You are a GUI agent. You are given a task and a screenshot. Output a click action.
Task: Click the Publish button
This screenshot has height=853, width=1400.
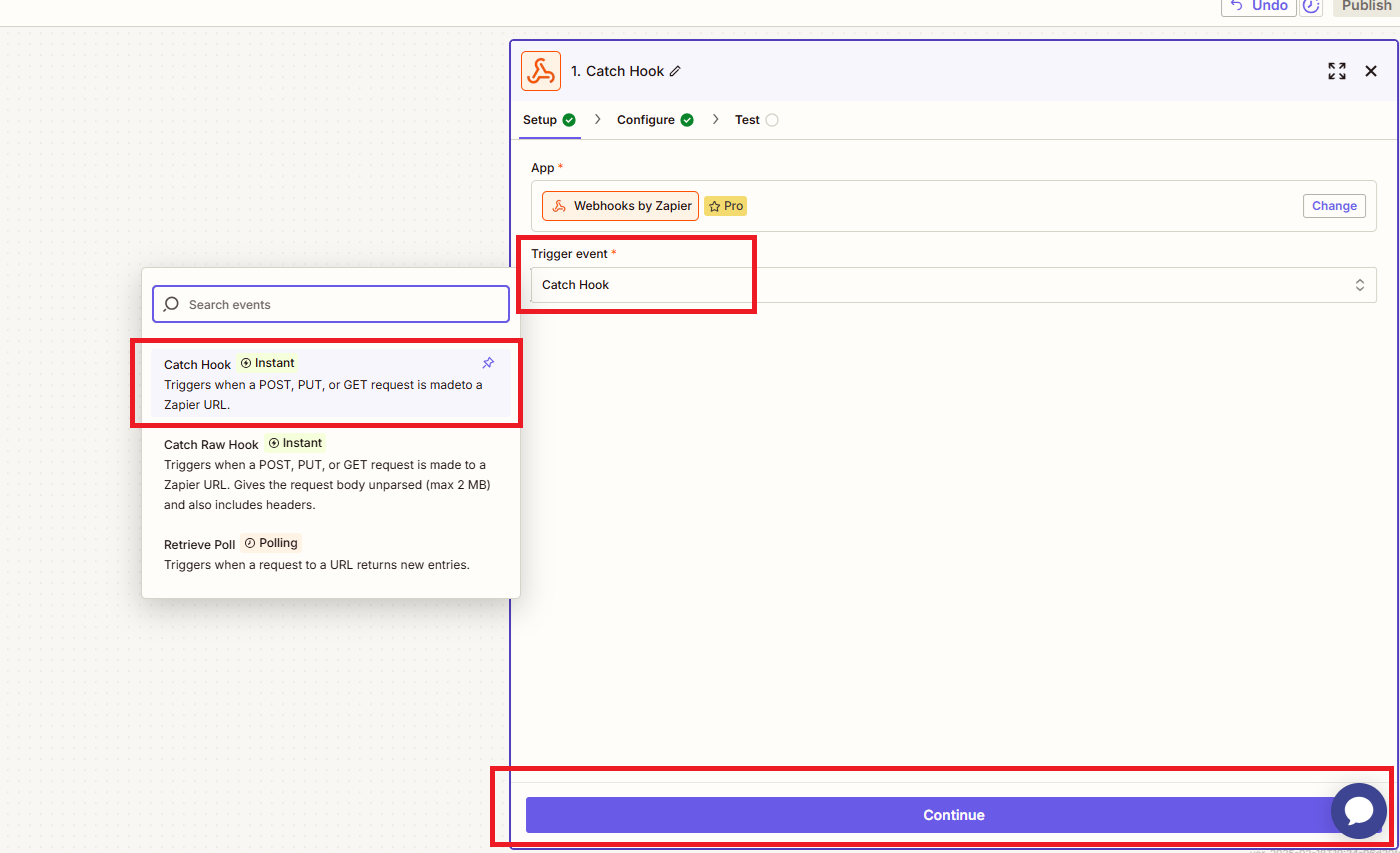pyautogui.click(x=1366, y=6)
